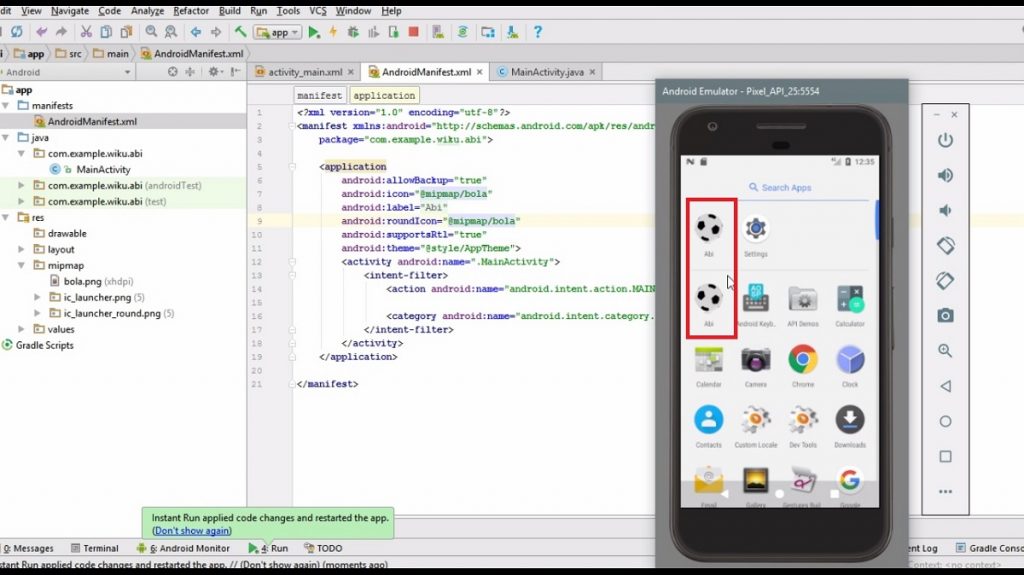The image size is (1024, 575).
Task: Switch to the activity_main.xml tab
Action: tap(304, 72)
